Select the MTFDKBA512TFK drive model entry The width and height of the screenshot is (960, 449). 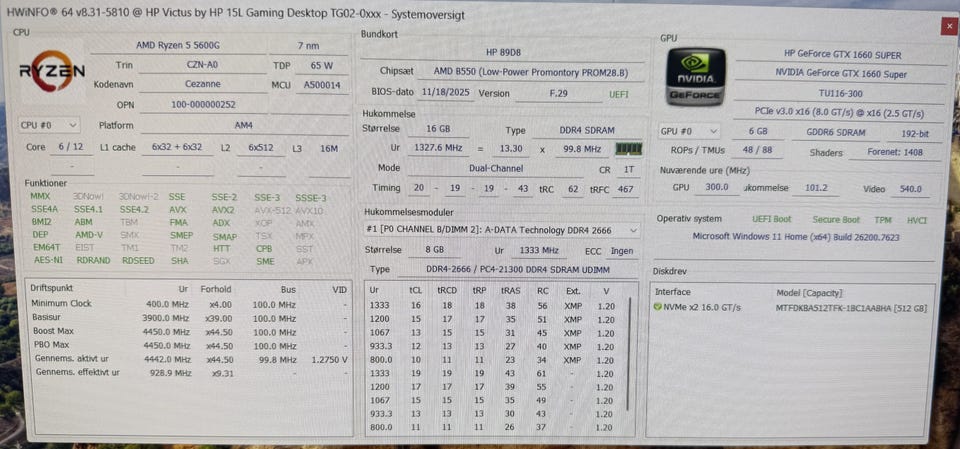click(851, 309)
